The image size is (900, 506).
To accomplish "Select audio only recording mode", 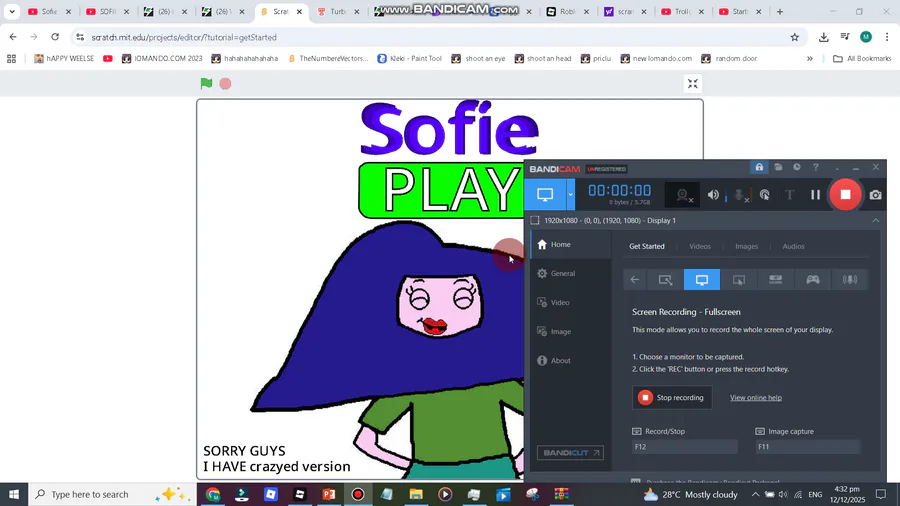I will point(849,279).
